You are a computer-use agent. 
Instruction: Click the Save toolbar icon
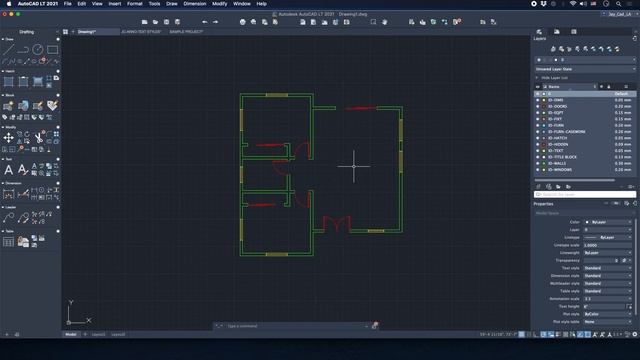point(167,22)
